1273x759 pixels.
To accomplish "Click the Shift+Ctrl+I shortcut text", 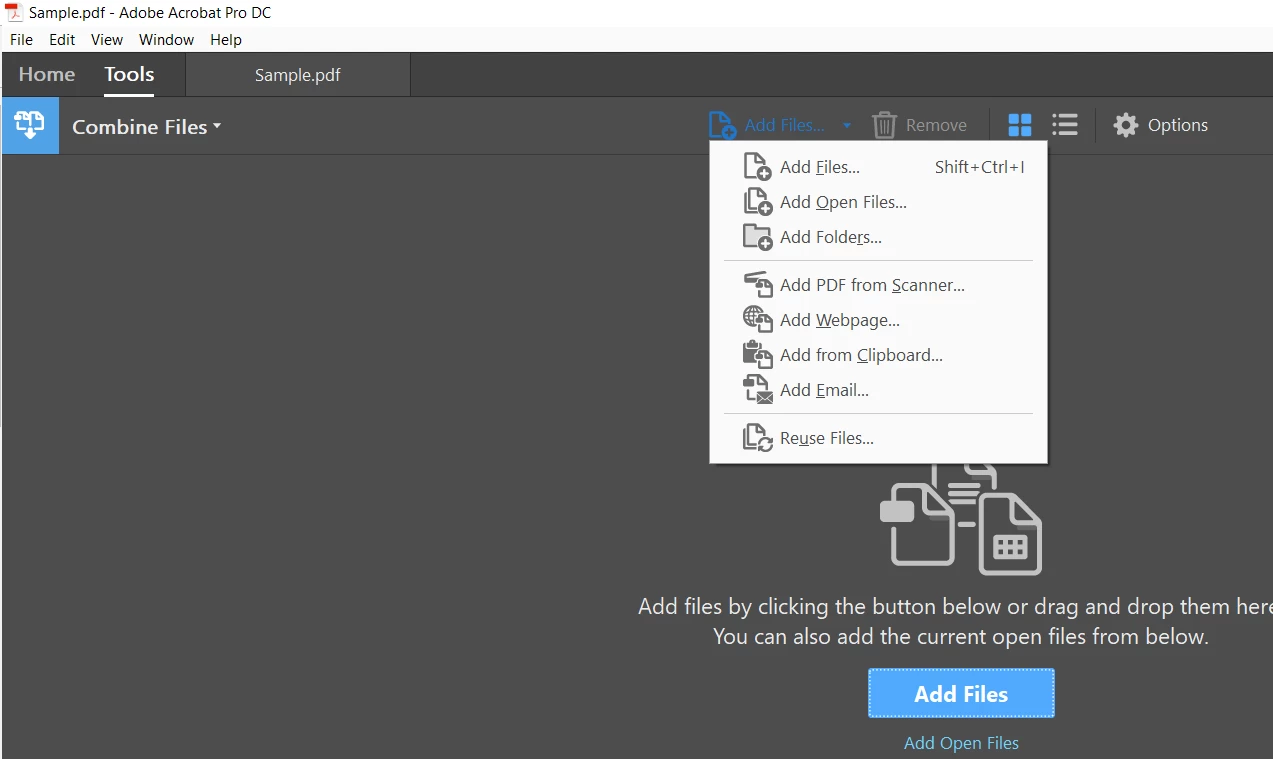I will [x=980, y=167].
